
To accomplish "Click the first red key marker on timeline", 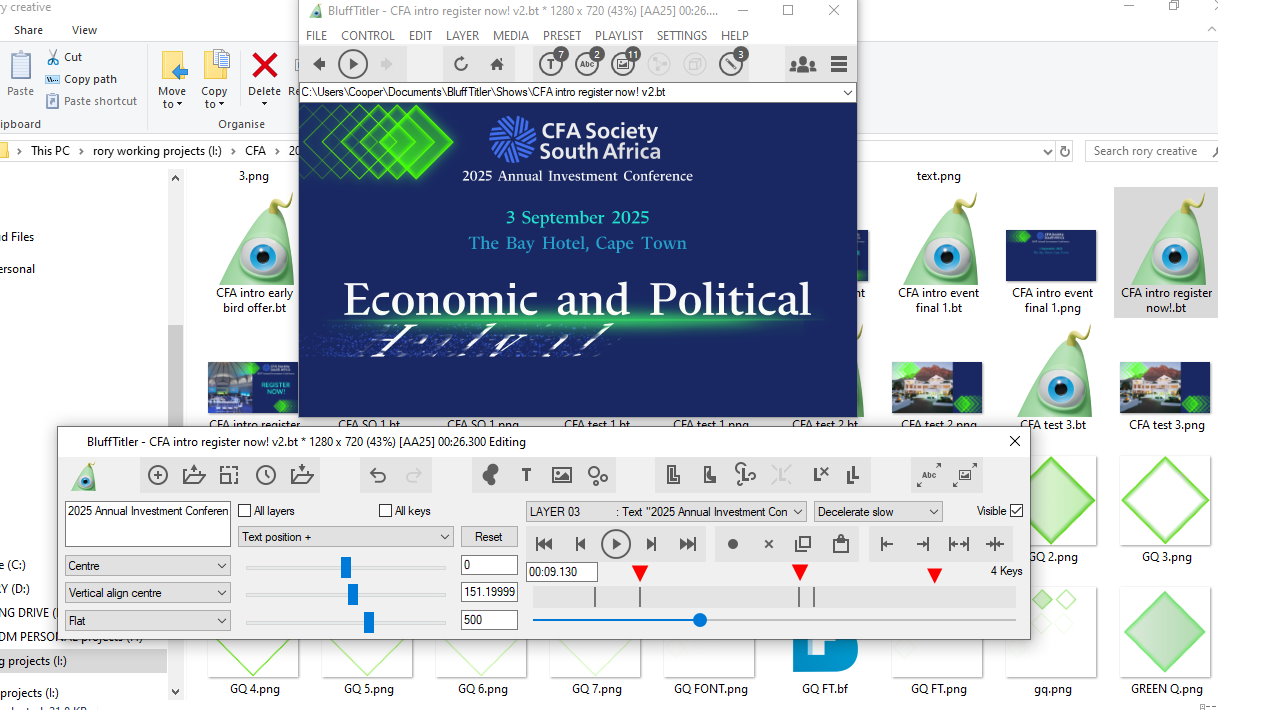I will (x=640, y=573).
